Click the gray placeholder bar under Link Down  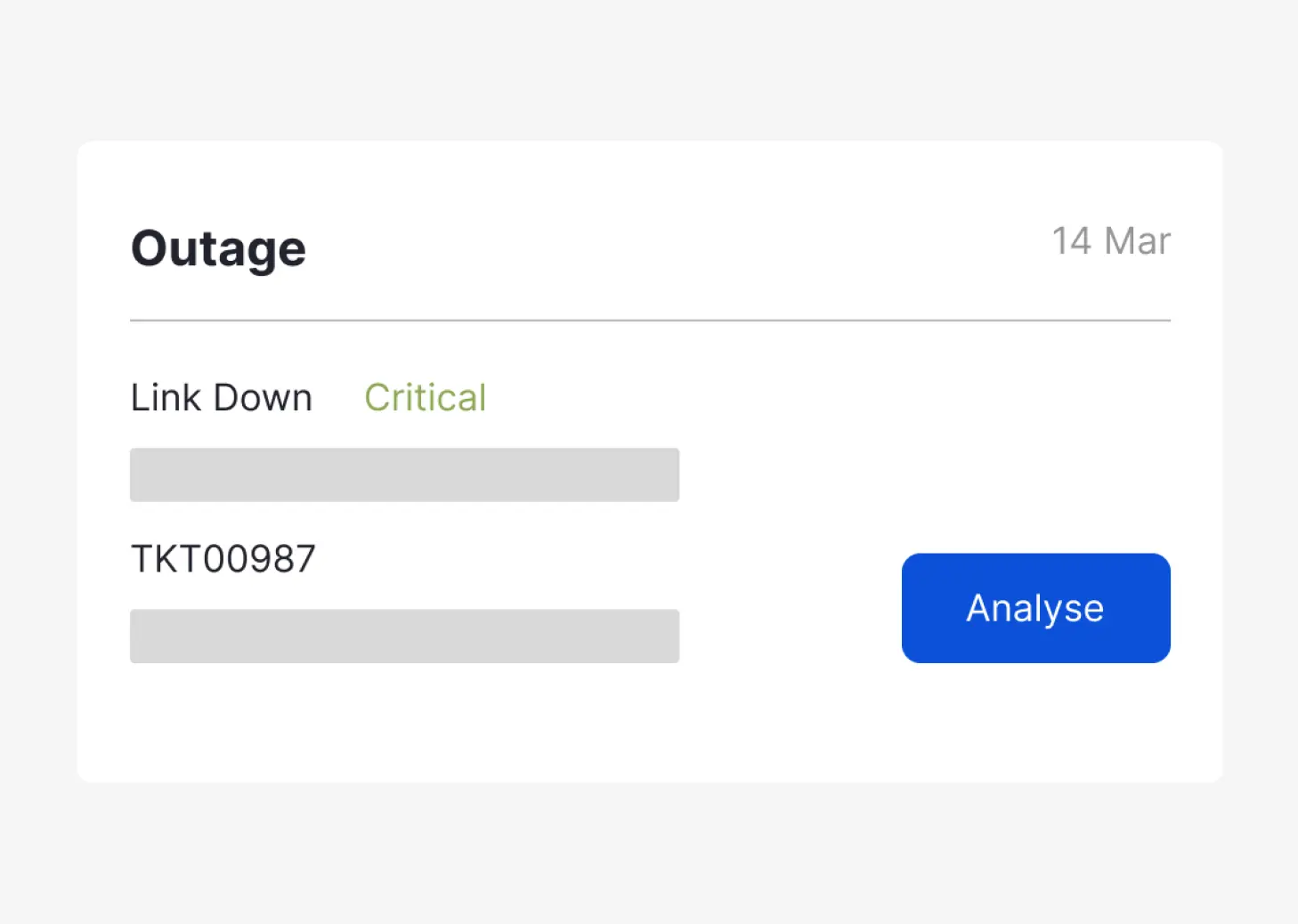[x=404, y=474]
